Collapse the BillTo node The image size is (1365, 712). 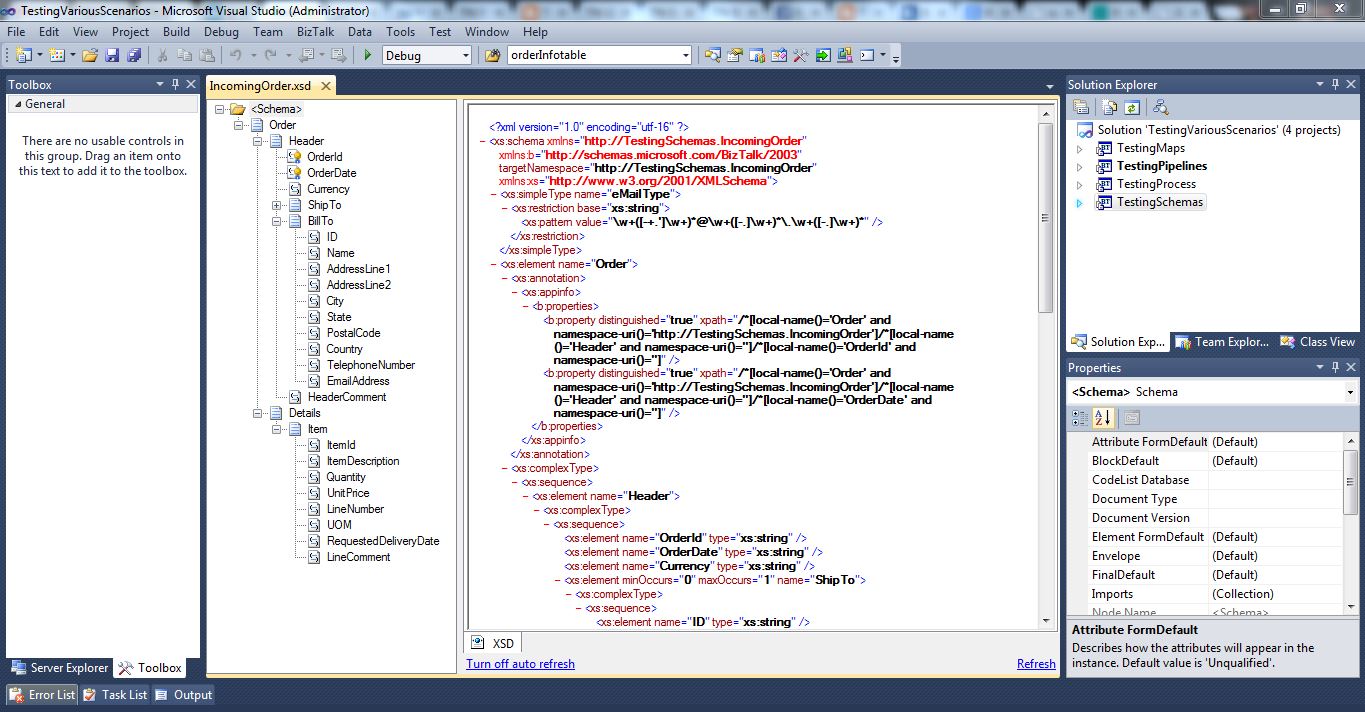pyautogui.click(x=276, y=221)
